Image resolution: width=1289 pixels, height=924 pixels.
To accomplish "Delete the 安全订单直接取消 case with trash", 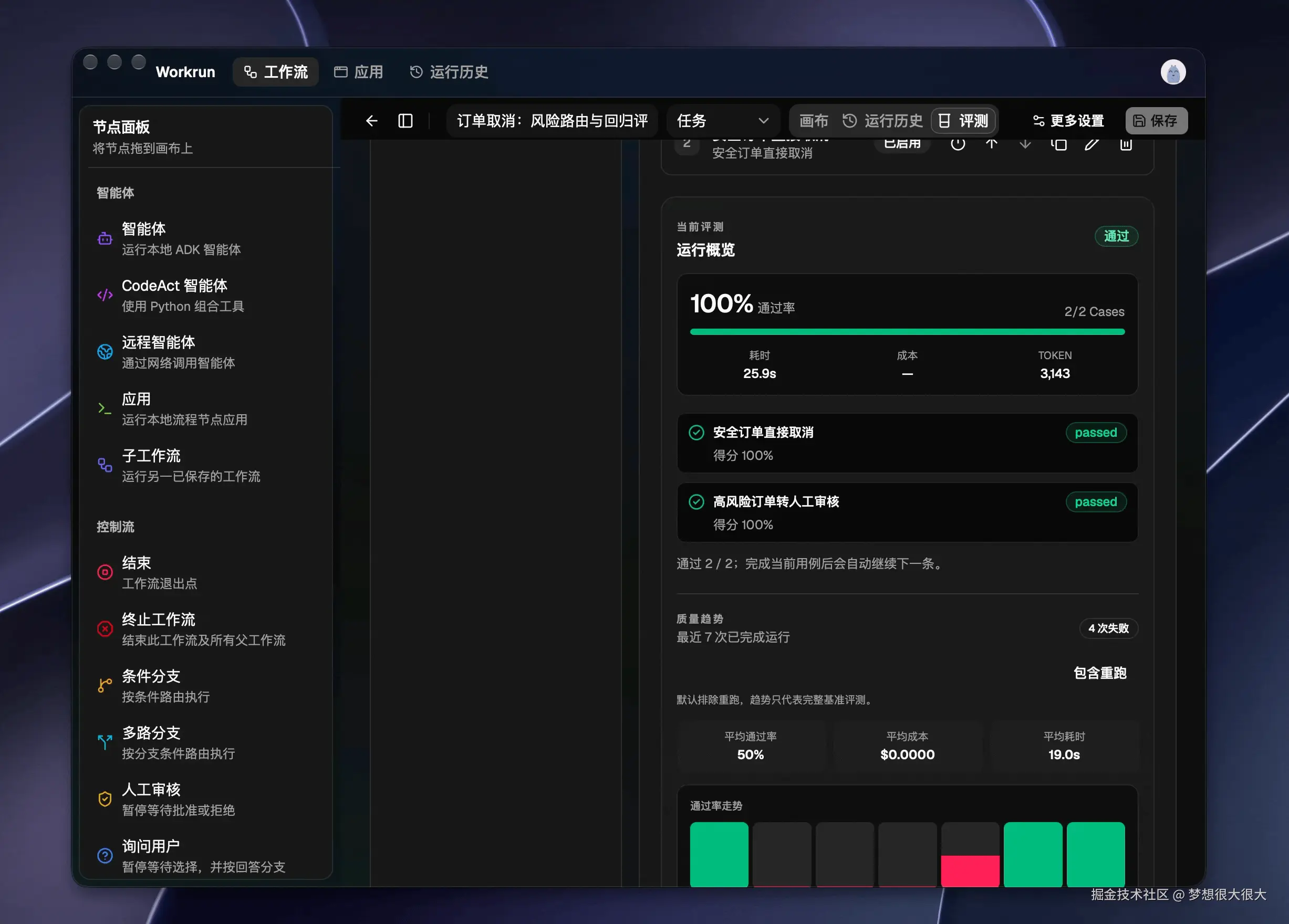I will pyautogui.click(x=1126, y=144).
